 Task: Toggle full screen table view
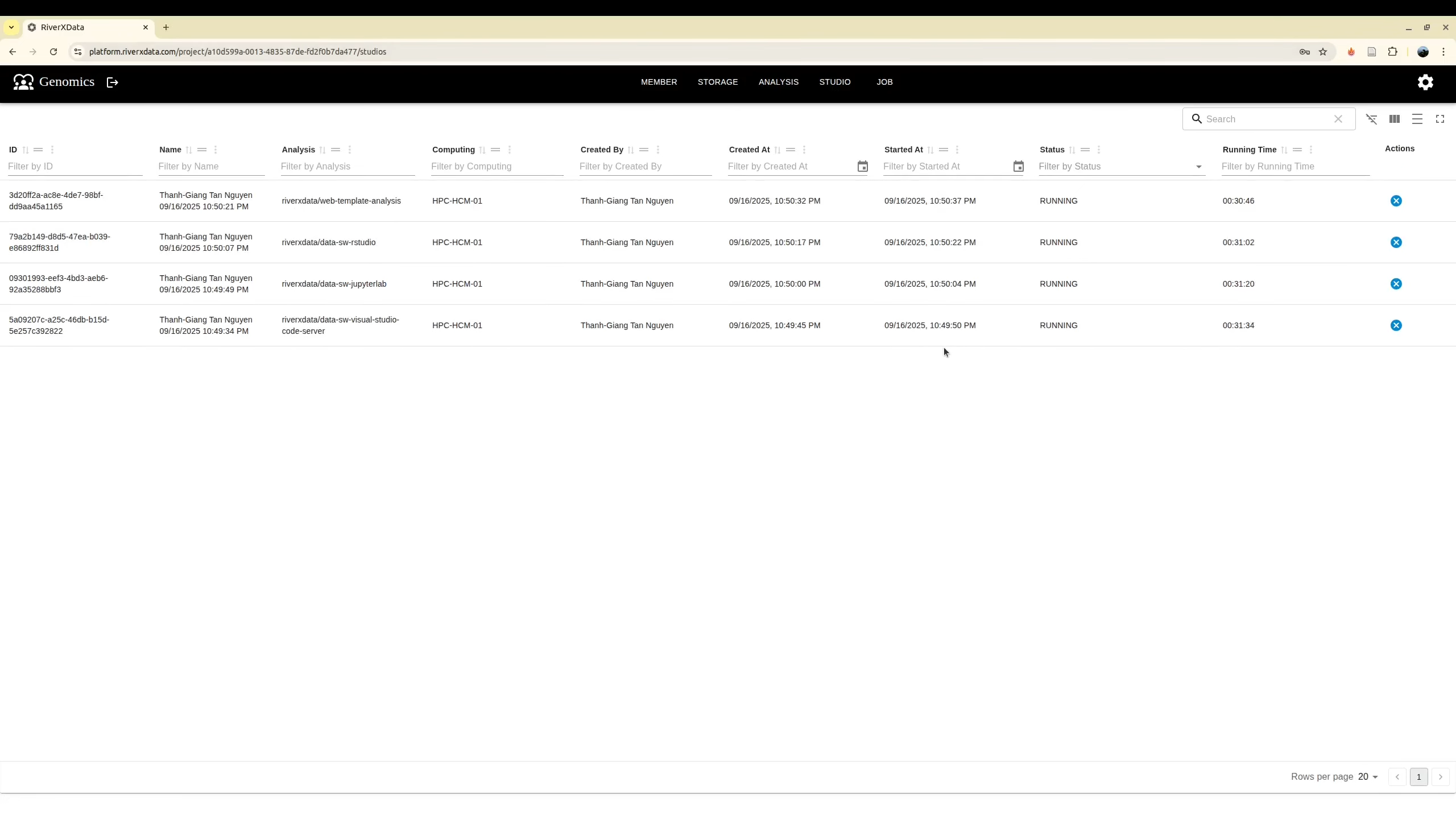1440,119
